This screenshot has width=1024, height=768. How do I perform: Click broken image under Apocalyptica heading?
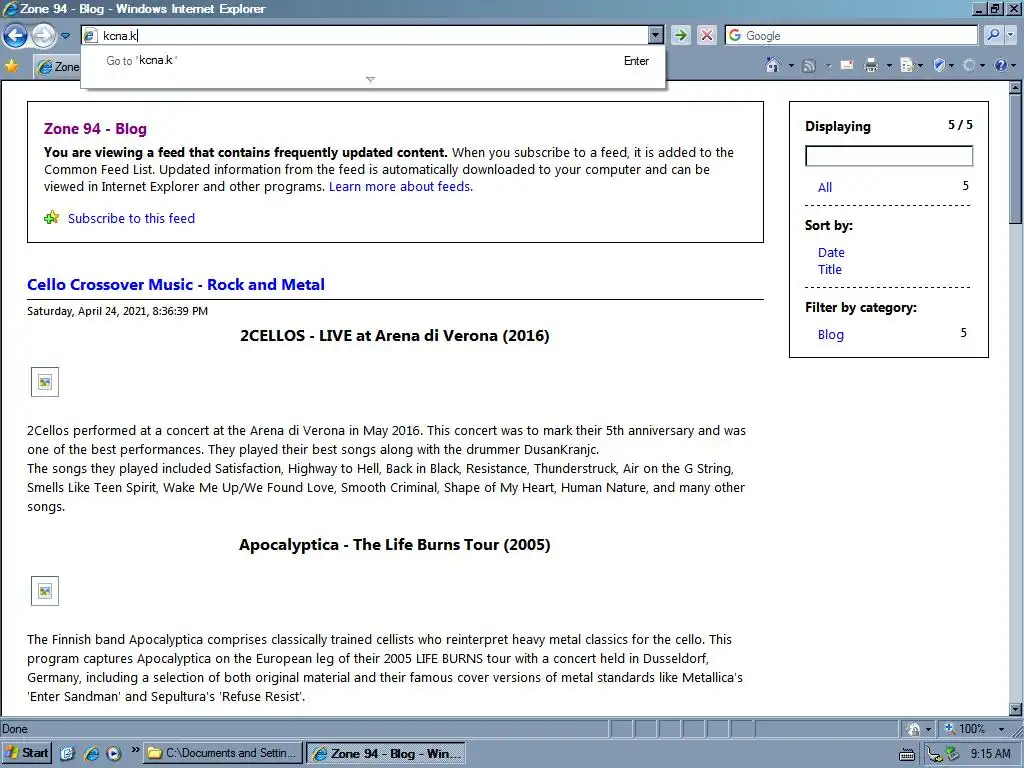[45, 591]
